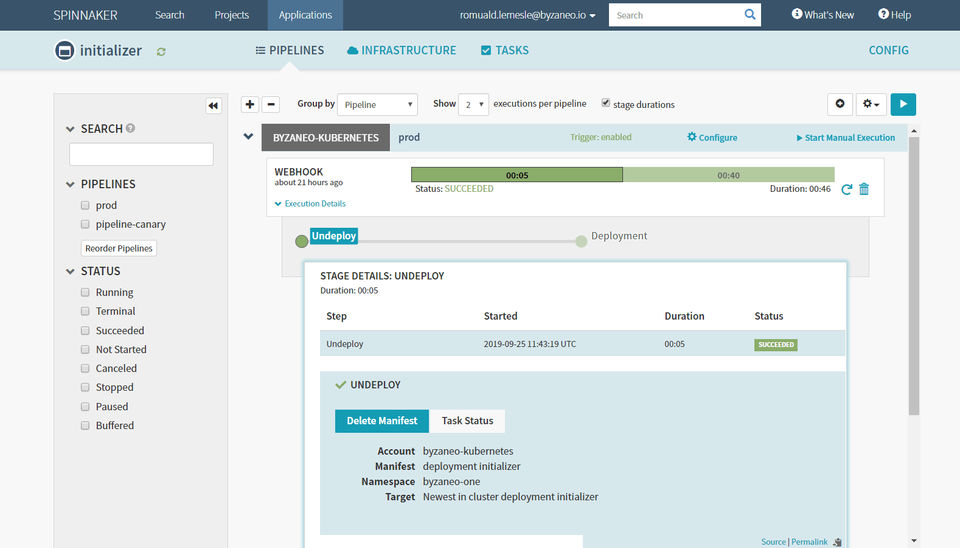
Task: Open the Permalink link
Action: (x=809, y=542)
